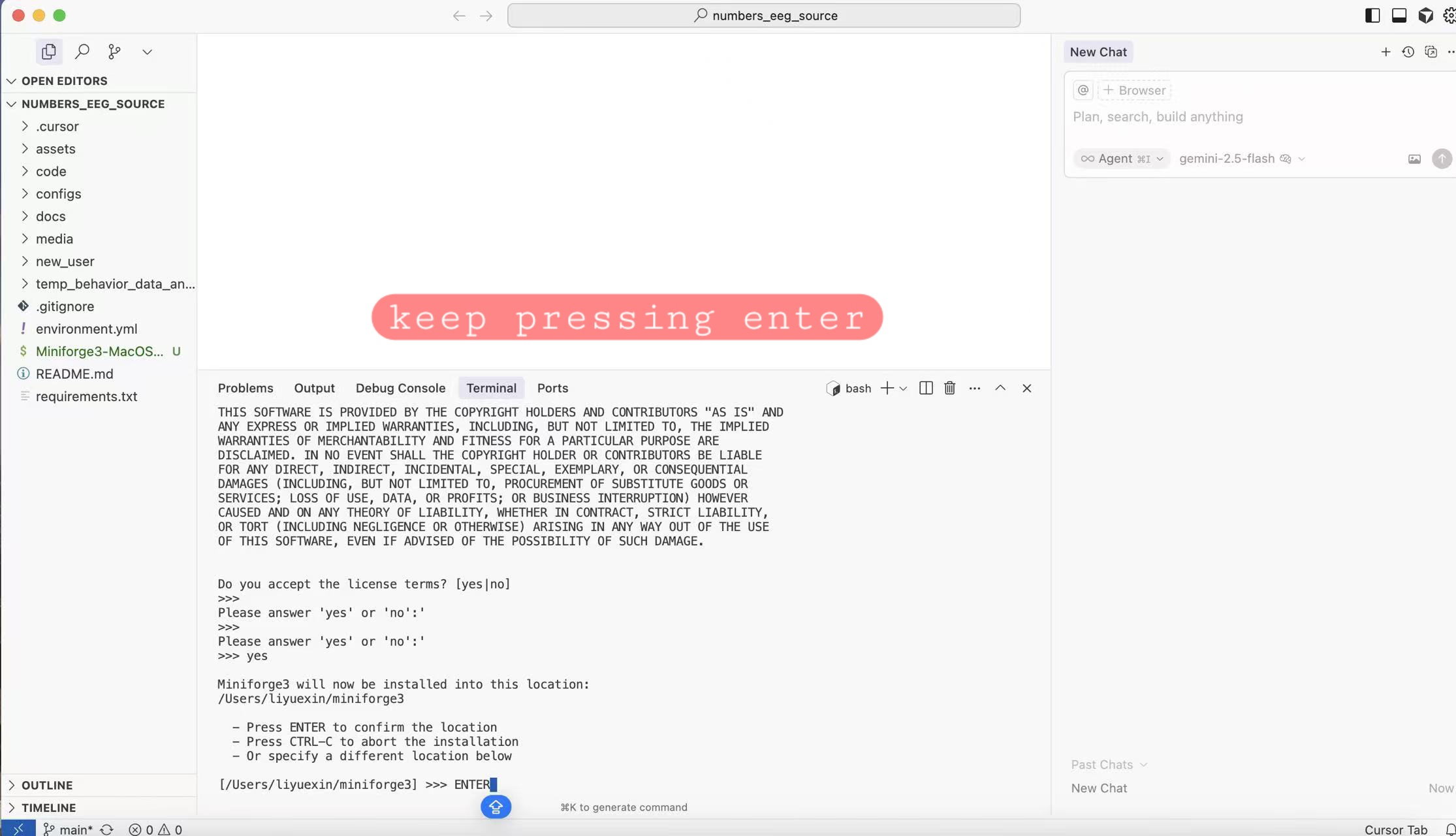This screenshot has width=1456, height=836.
Task: Switch to the Debug Console tab
Action: [400, 388]
